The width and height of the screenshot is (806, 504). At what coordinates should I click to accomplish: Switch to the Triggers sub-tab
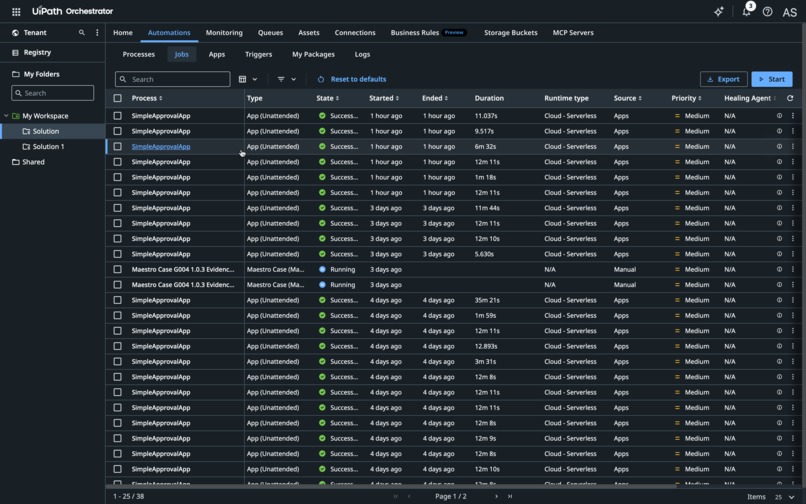pos(259,54)
